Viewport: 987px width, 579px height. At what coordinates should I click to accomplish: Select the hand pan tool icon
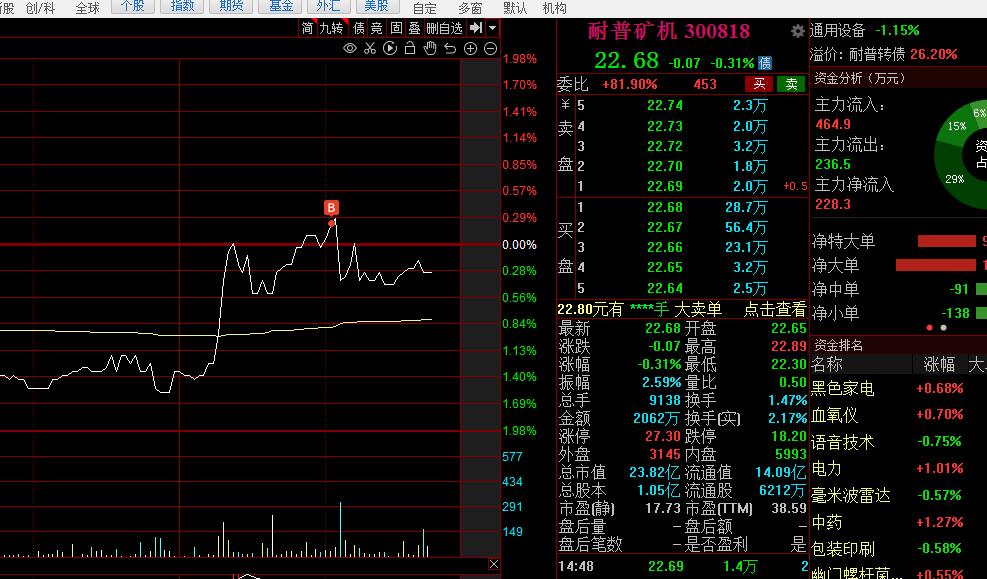(430, 49)
